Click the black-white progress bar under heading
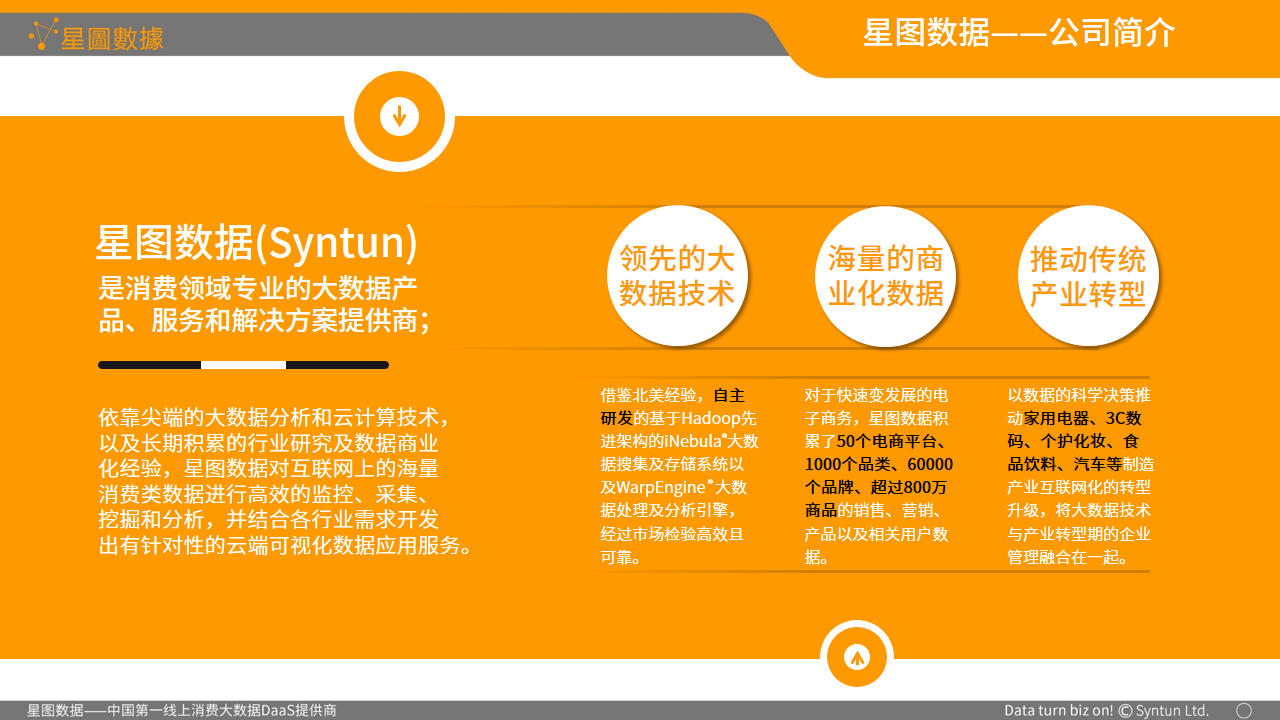1280x720 pixels. tap(243, 365)
